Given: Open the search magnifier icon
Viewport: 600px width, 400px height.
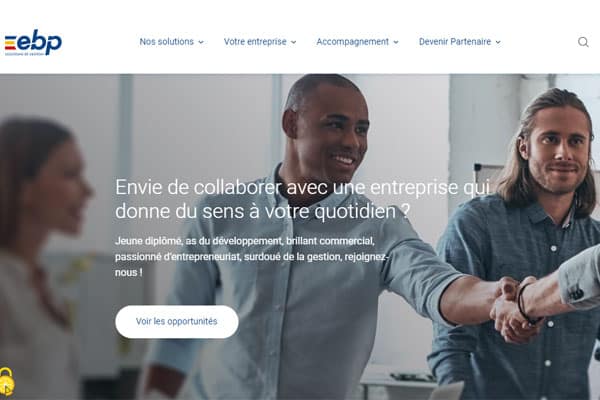Looking at the screenshot, I should coord(583,42).
